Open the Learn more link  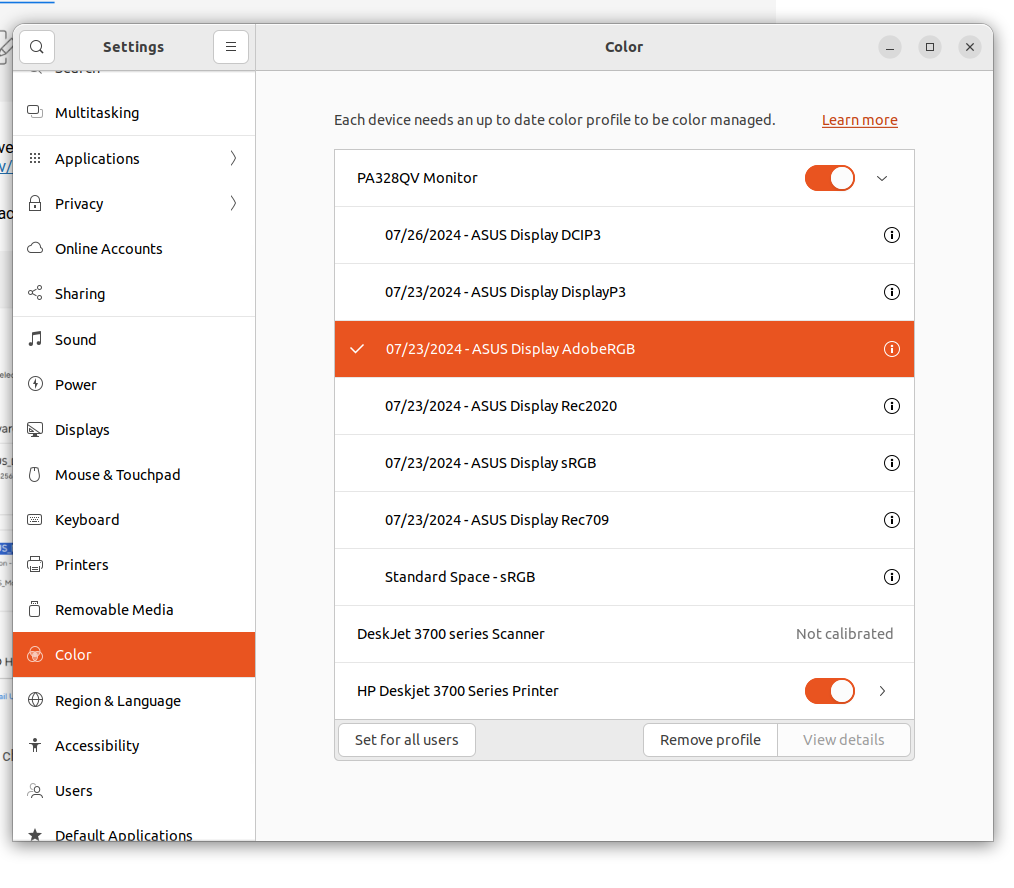[x=859, y=120]
